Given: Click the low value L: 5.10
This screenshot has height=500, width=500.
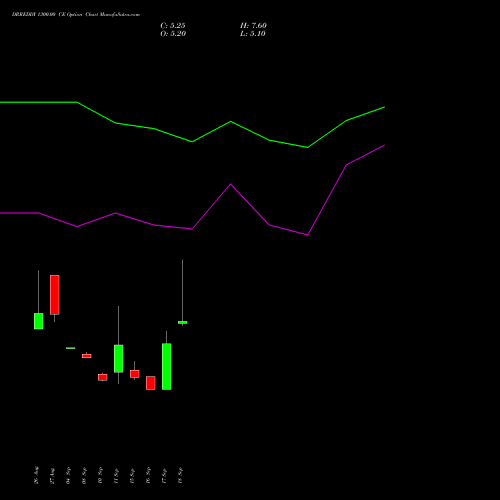Looking at the screenshot, I should 253,34.
